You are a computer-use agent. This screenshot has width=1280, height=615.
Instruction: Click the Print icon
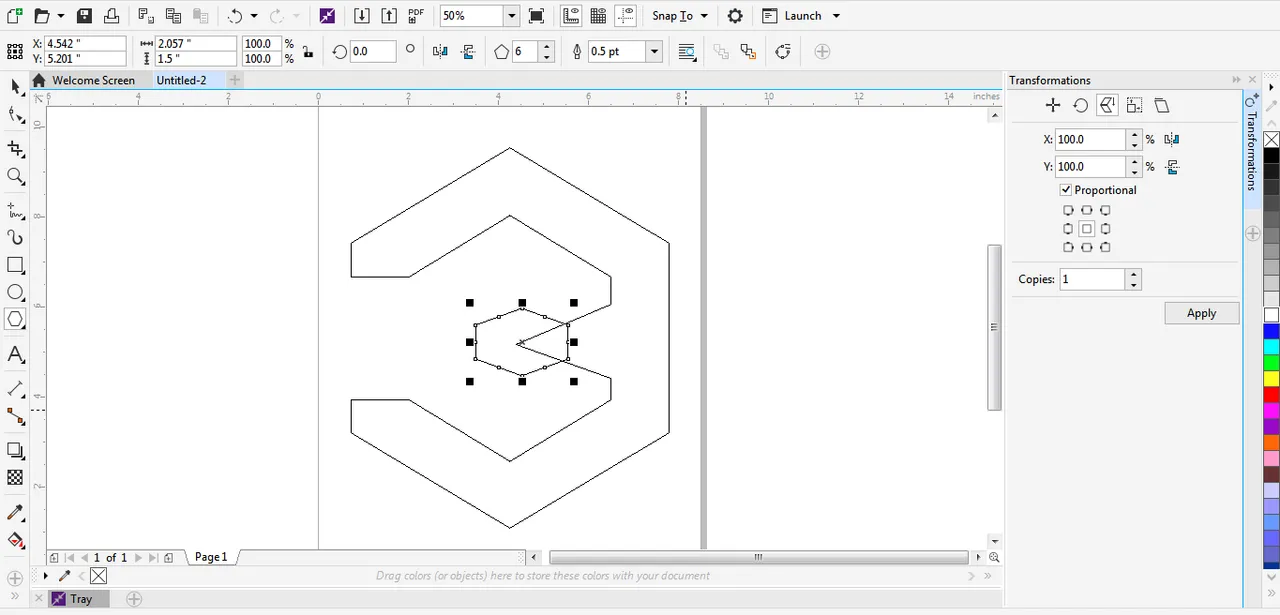[112, 16]
